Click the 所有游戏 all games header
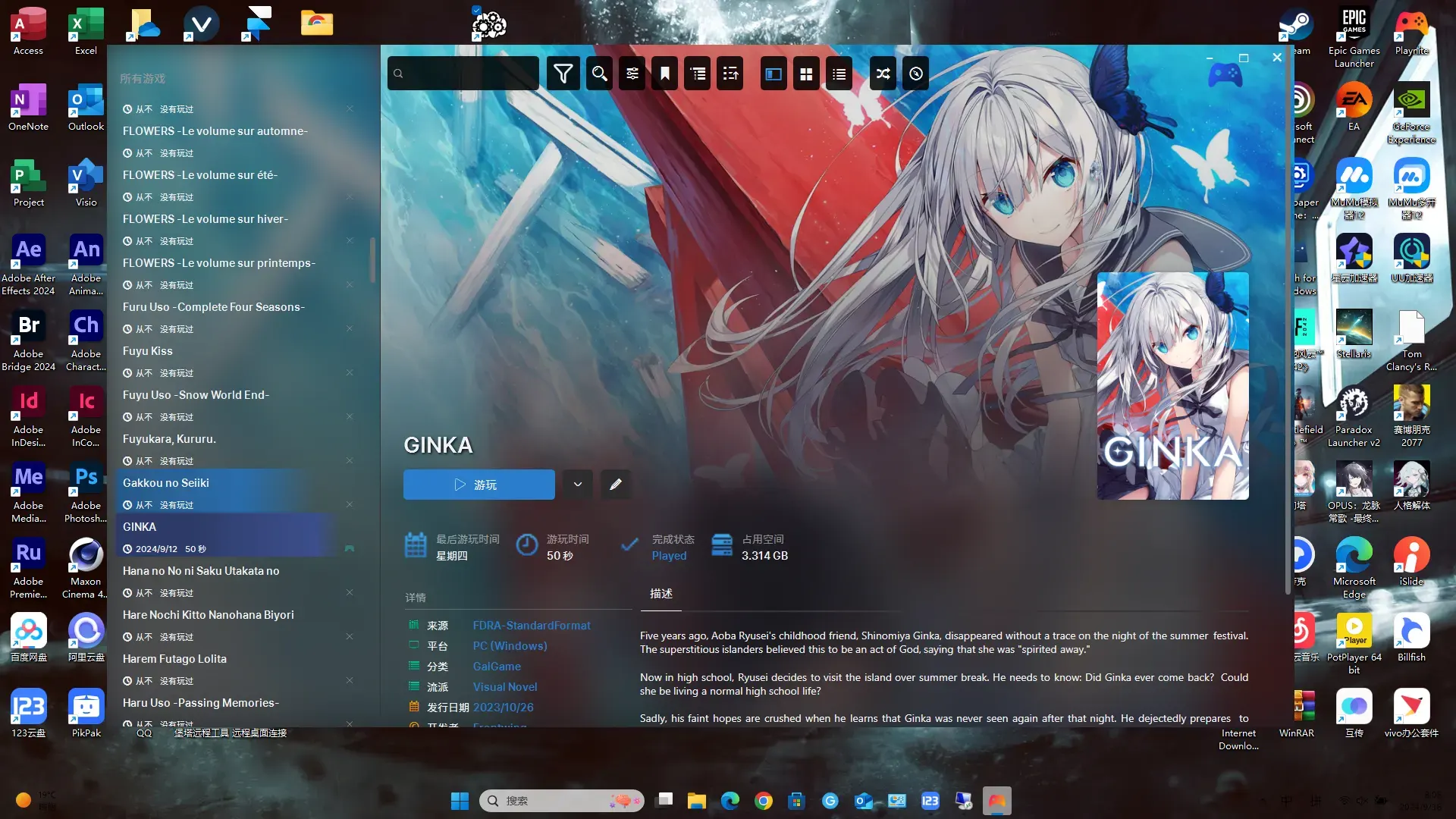Screen dimensions: 1456x819 tap(143, 79)
